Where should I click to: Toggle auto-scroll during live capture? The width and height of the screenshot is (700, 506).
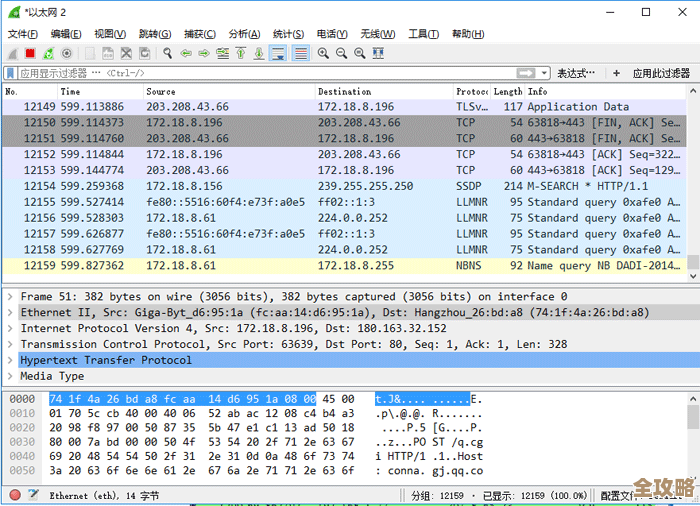click(277, 53)
